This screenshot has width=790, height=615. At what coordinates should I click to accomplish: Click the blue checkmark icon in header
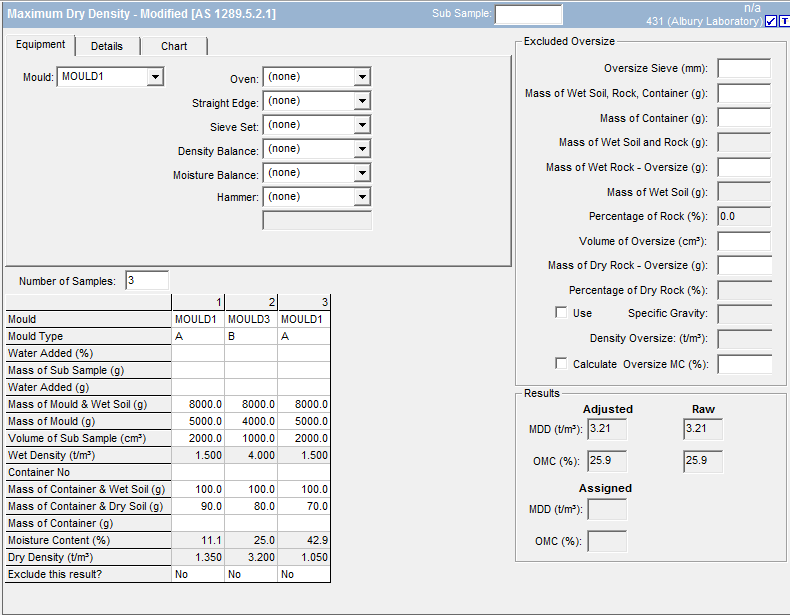coord(770,22)
